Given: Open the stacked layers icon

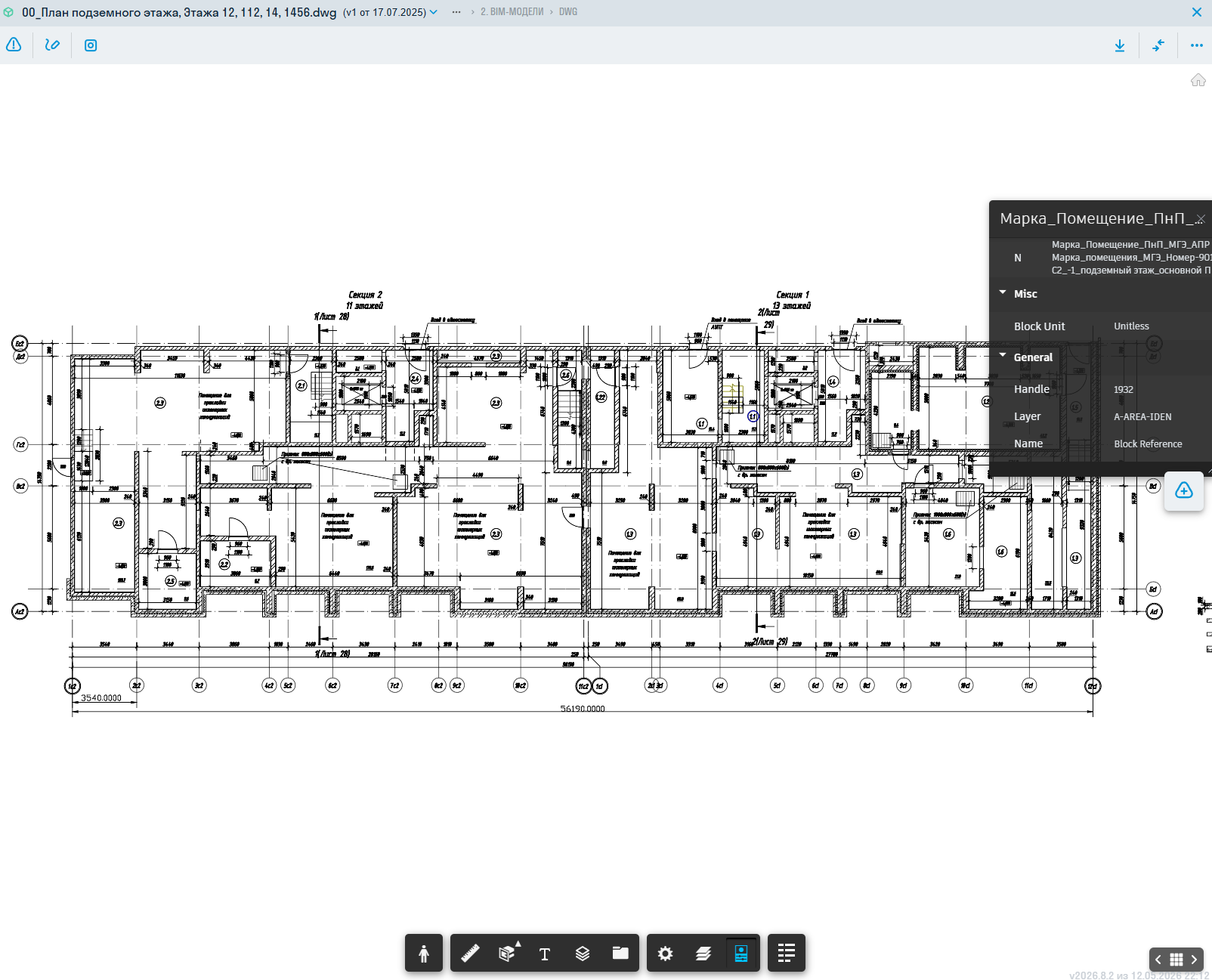Looking at the screenshot, I should coord(583,954).
